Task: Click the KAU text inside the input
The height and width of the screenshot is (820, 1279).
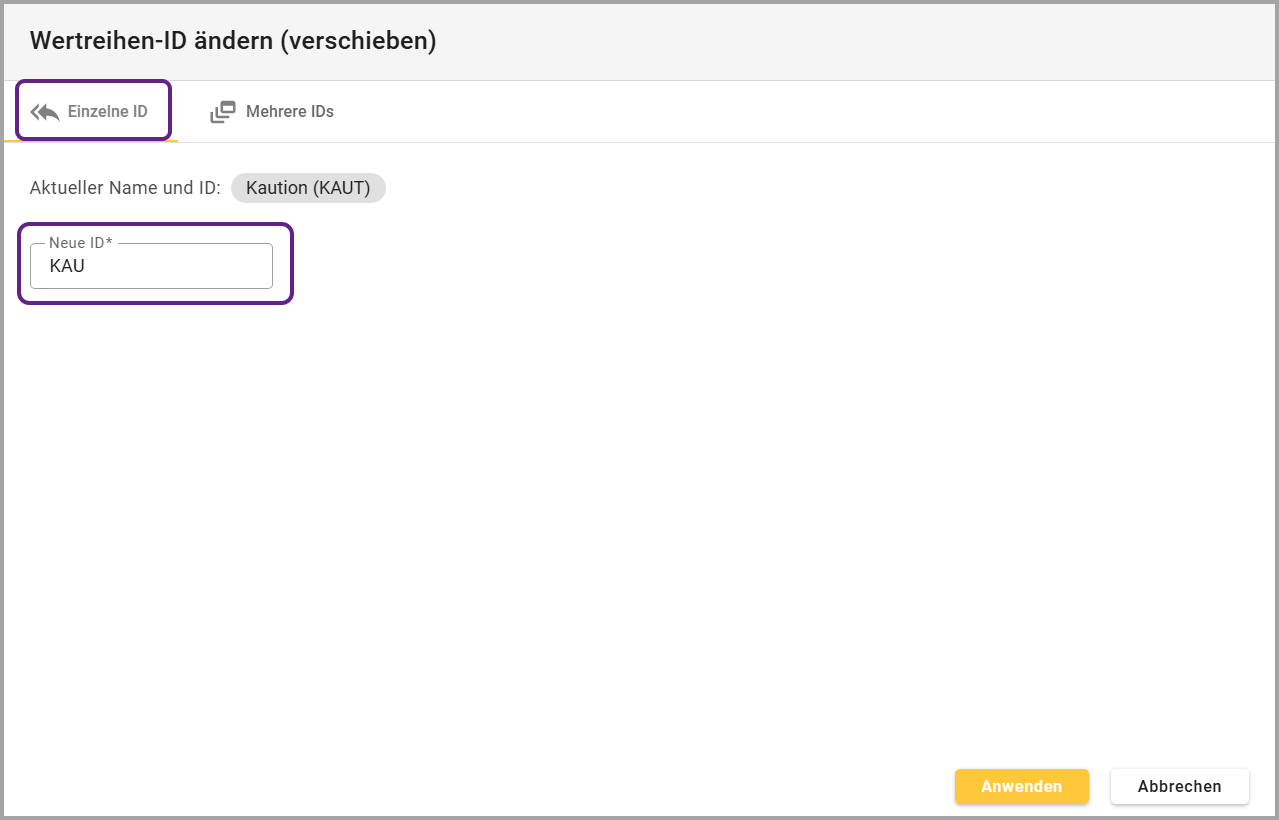Action: (67, 267)
